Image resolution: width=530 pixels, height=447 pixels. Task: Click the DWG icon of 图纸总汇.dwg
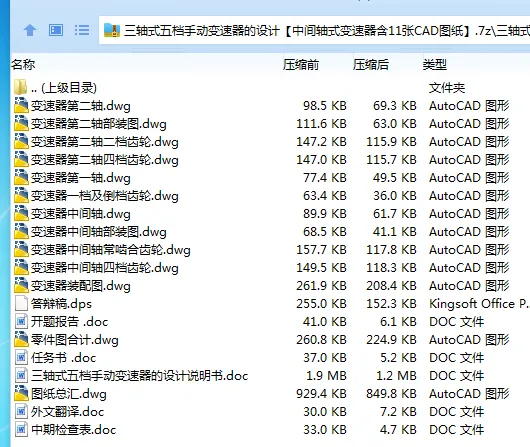tap(21, 393)
